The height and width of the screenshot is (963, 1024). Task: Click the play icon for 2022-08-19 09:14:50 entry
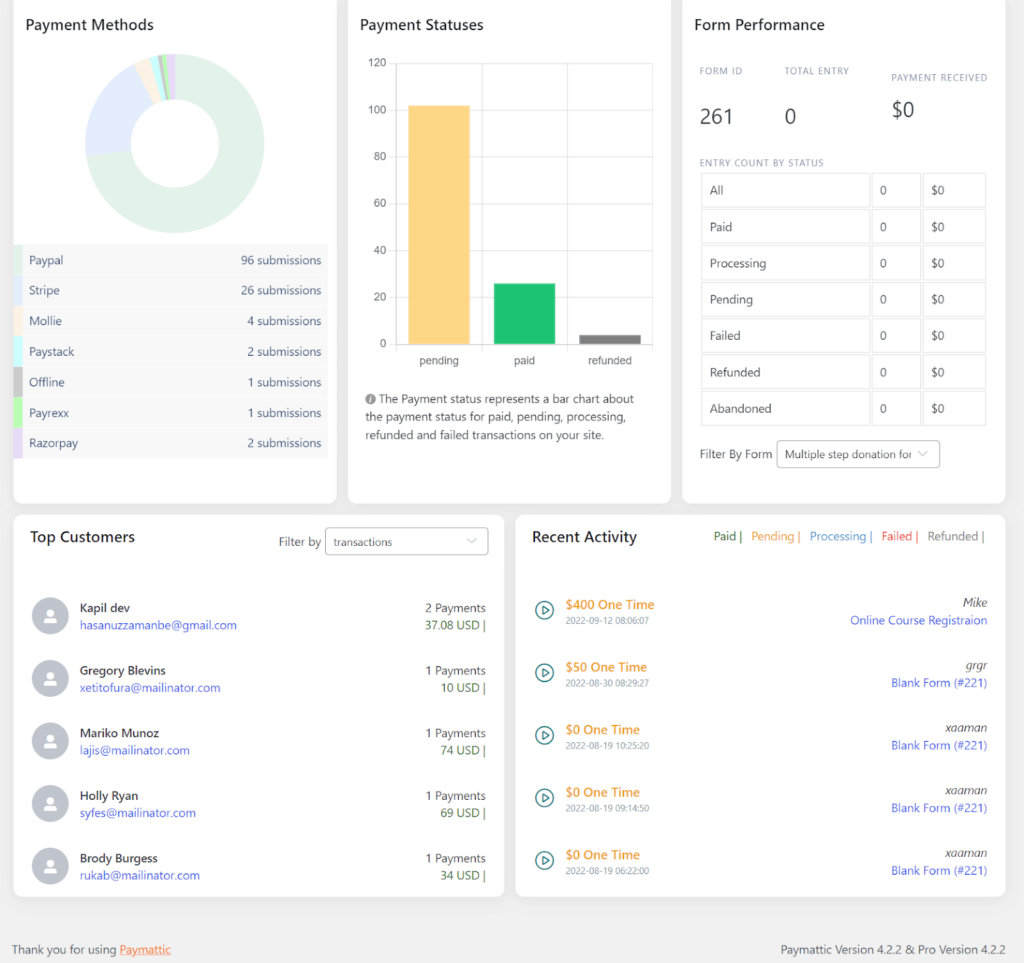544,798
